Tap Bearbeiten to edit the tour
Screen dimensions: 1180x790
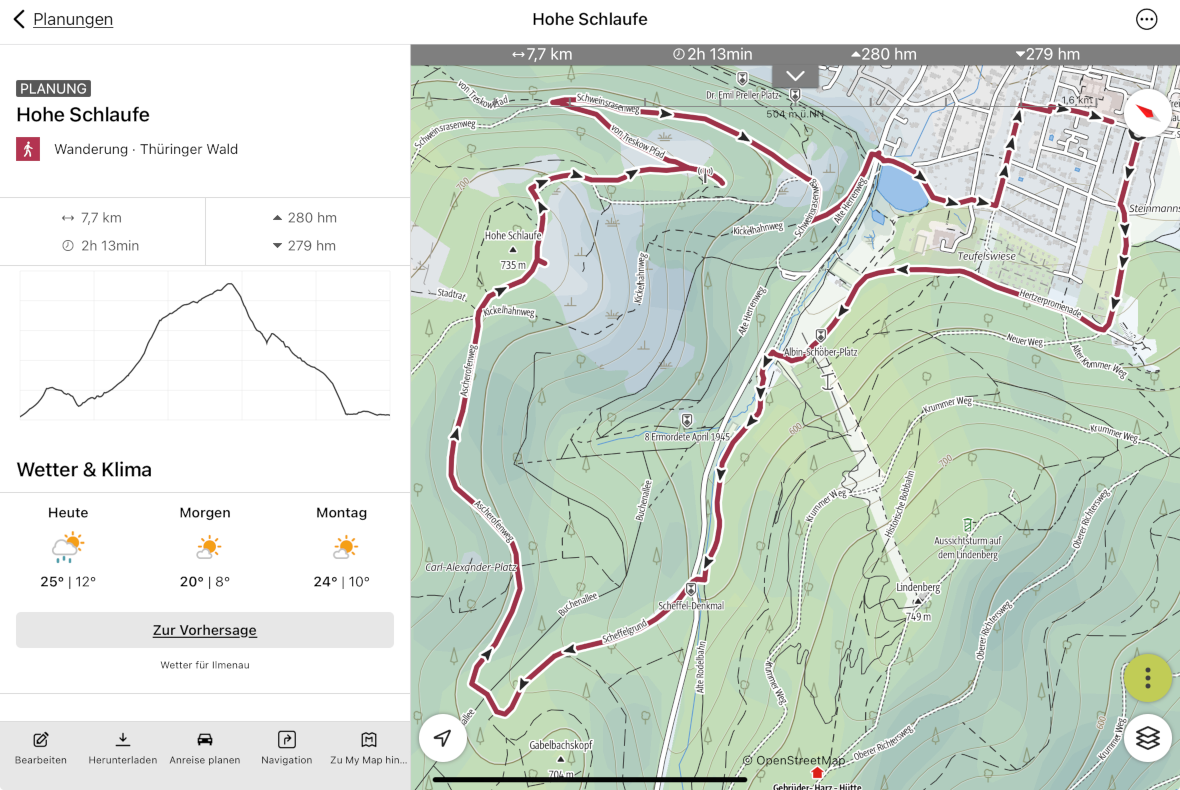tap(41, 748)
